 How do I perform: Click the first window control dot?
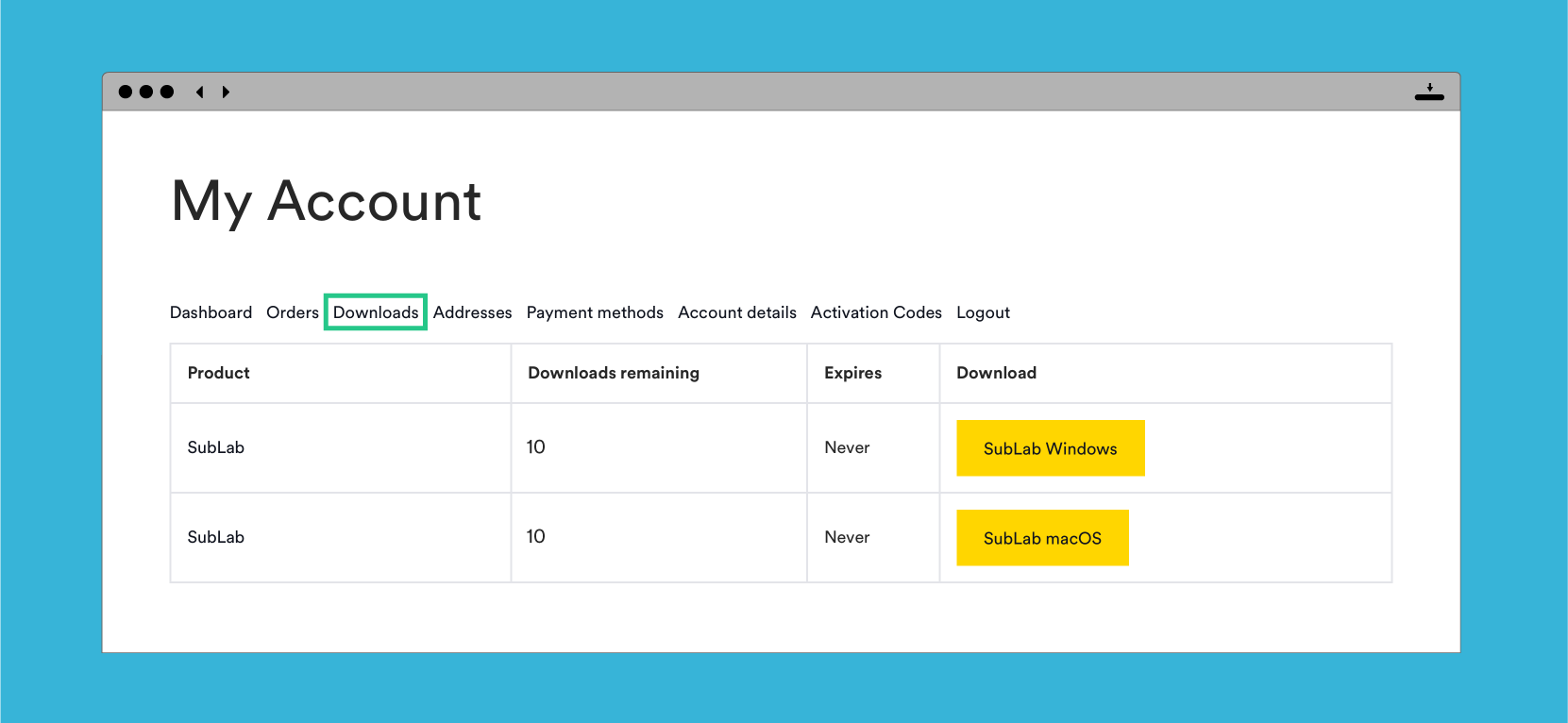(x=126, y=92)
